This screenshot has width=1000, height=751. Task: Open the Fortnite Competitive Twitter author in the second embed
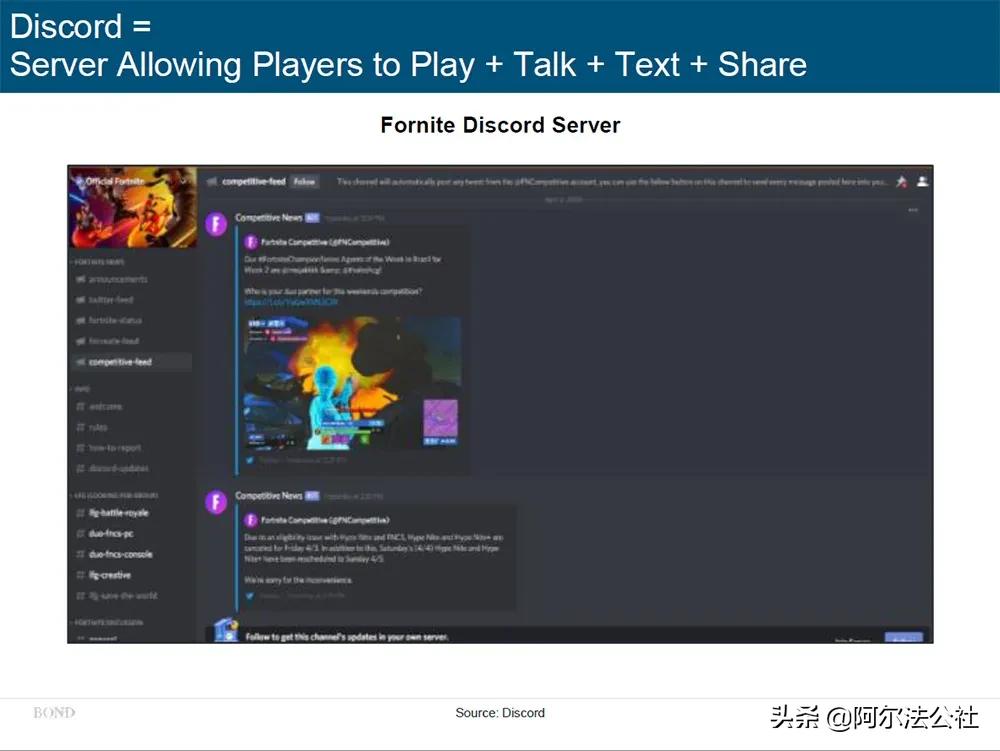point(325,520)
